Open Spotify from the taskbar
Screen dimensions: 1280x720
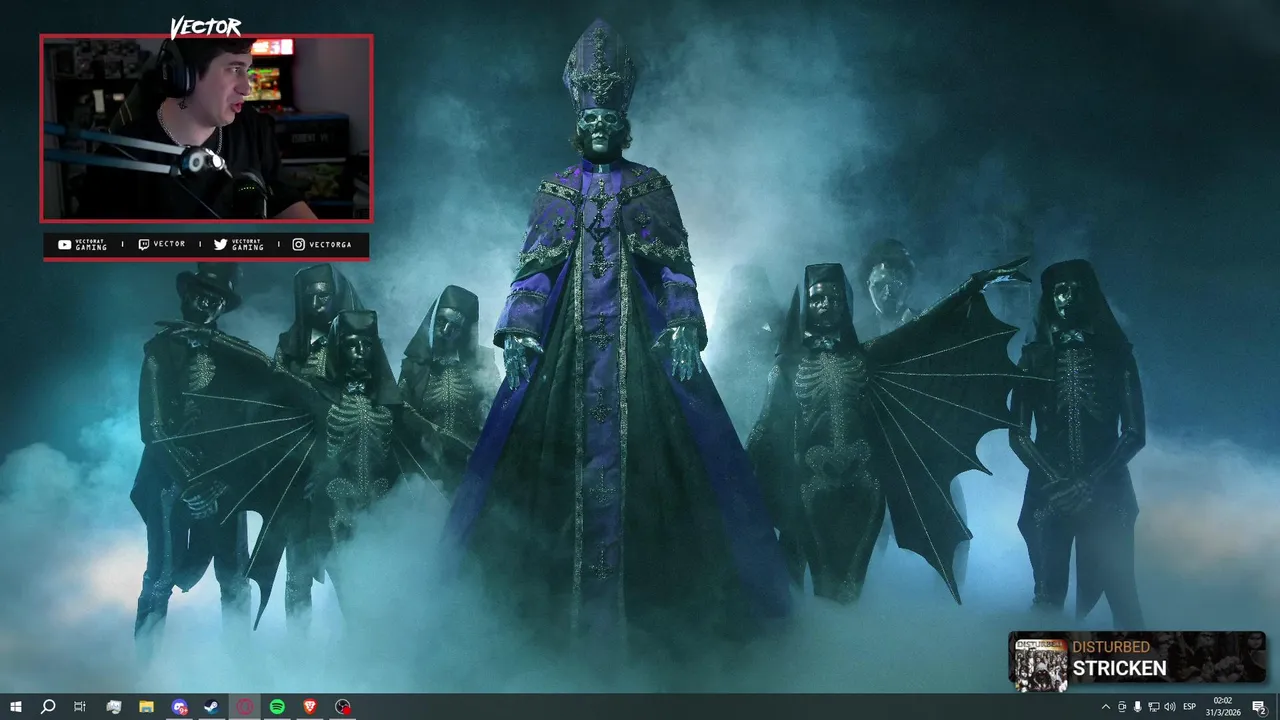click(277, 707)
